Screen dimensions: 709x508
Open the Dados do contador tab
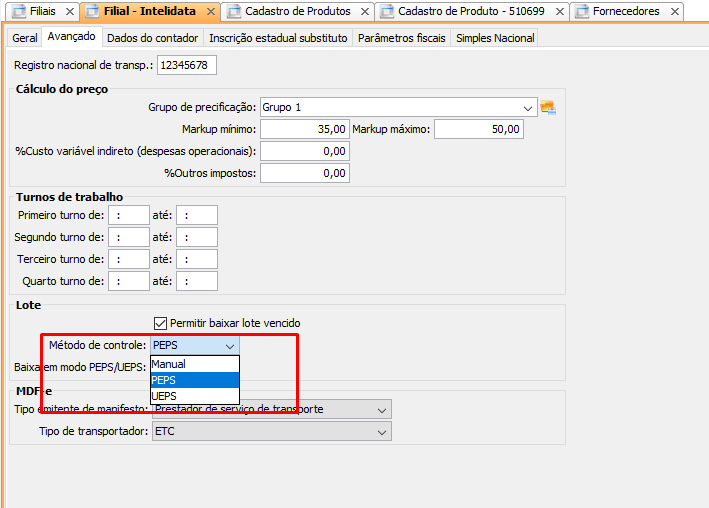(152, 38)
